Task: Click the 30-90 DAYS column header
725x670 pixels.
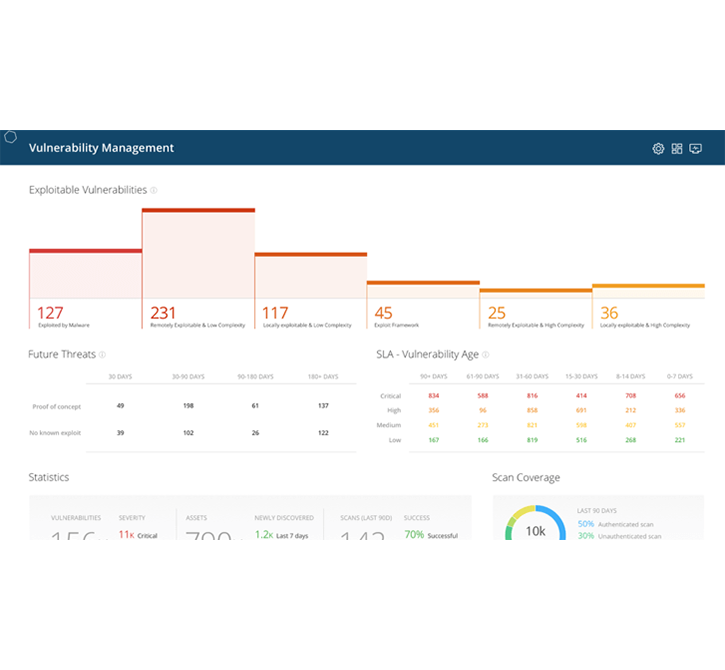Action: click(x=188, y=377)
